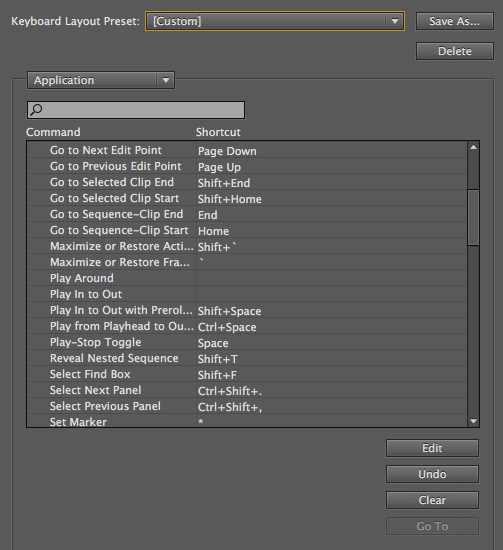Screen dimensions: 503x550
Task: Select the Play-Stop Toggle command row
Action: pos(247,342)
